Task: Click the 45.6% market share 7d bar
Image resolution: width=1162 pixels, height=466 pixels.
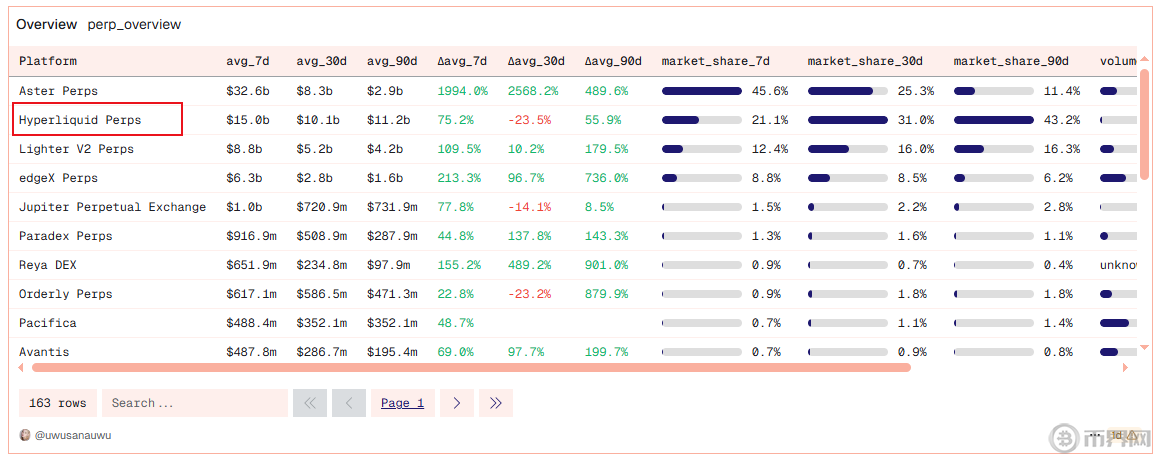Action: [701, 91]
